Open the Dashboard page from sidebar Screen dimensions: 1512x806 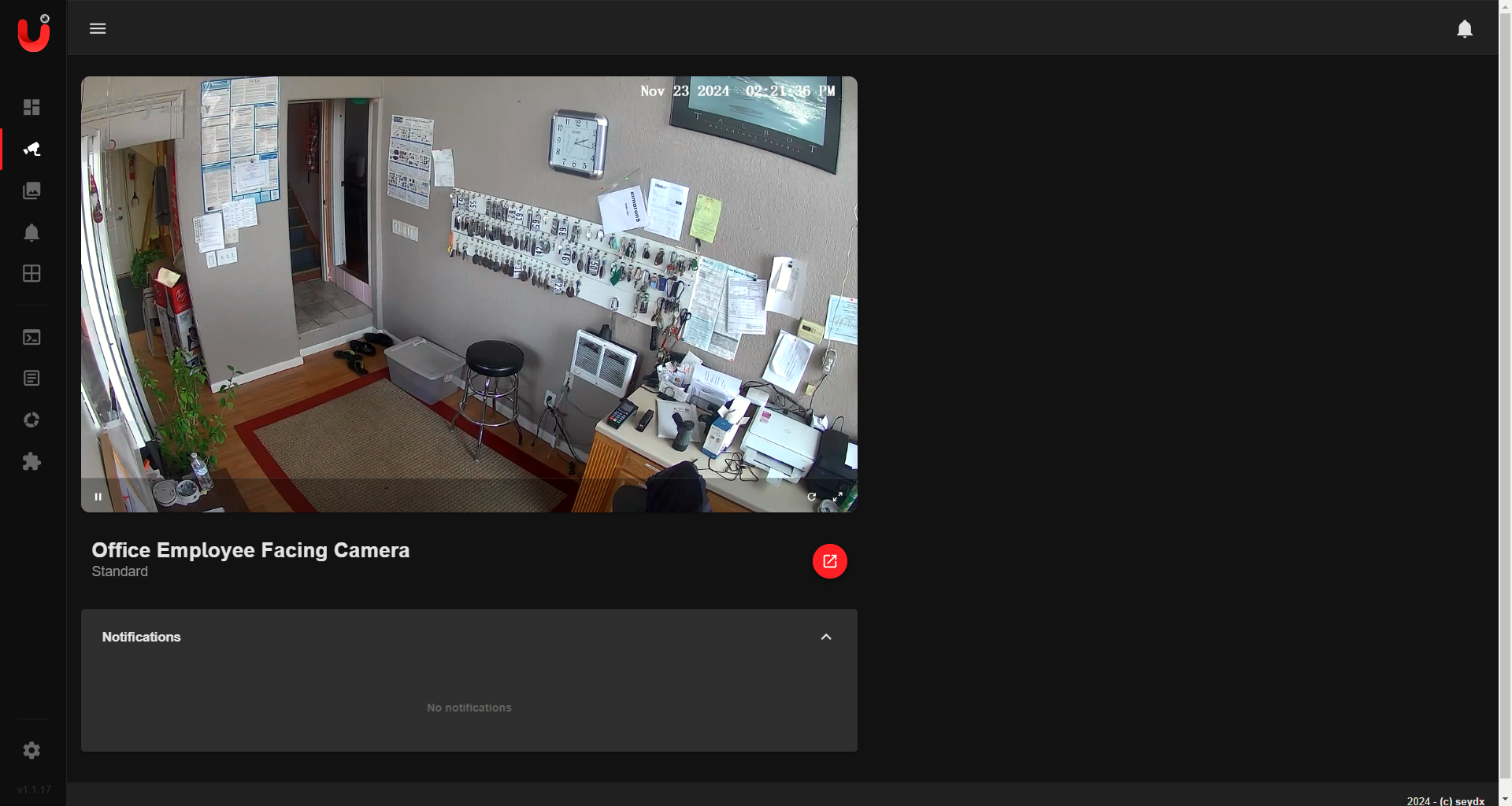31,107
